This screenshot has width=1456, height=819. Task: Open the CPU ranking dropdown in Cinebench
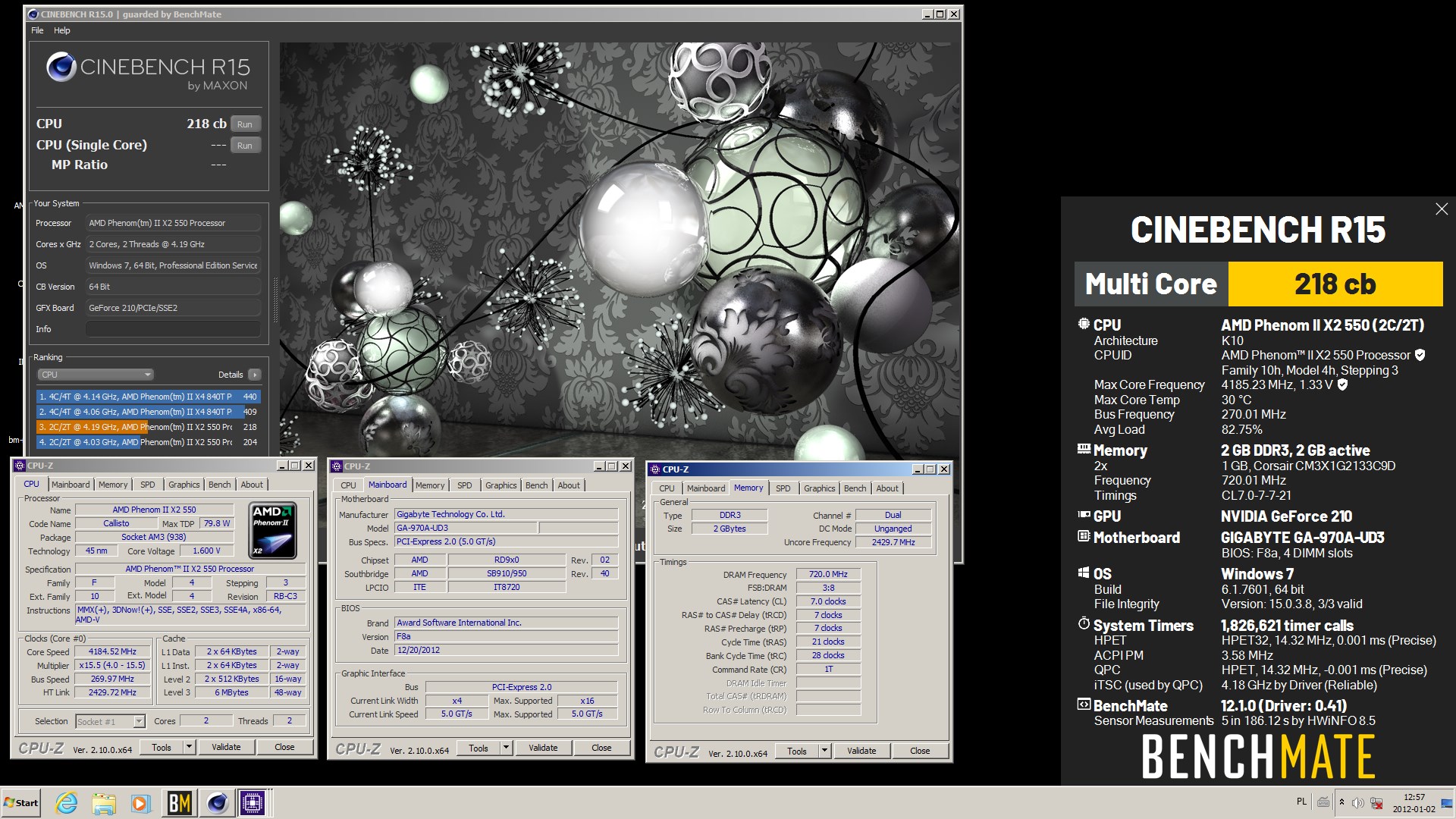96,375
